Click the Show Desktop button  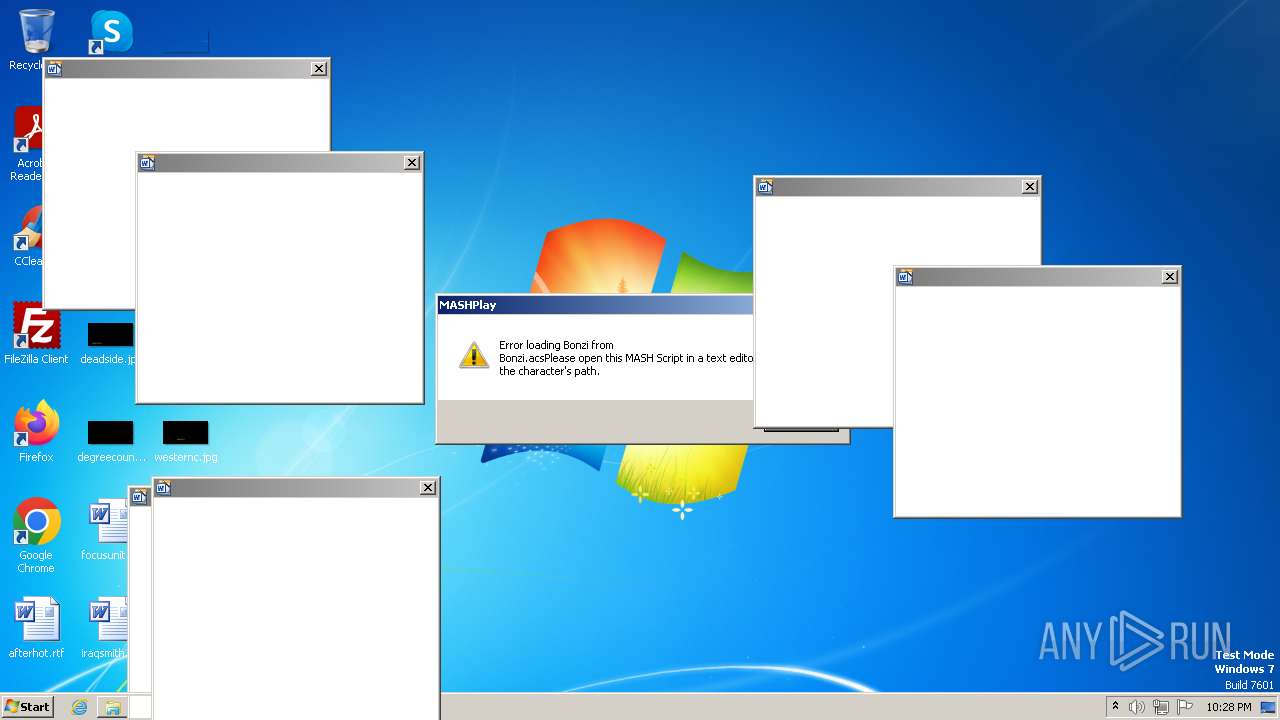click(1268, 707)
